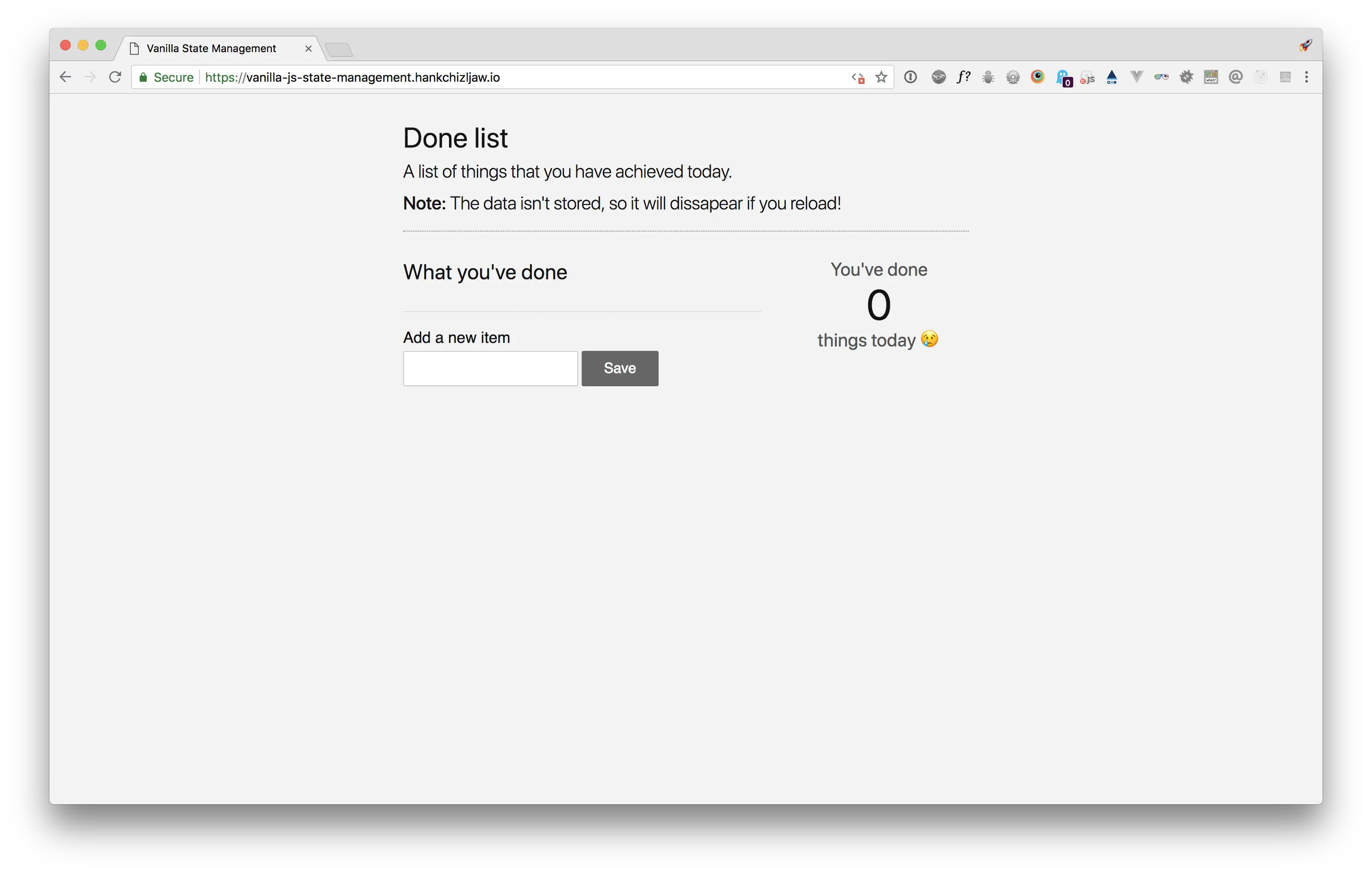Click the Save button
Screen dimensions: 1372x875
(620, 368)
